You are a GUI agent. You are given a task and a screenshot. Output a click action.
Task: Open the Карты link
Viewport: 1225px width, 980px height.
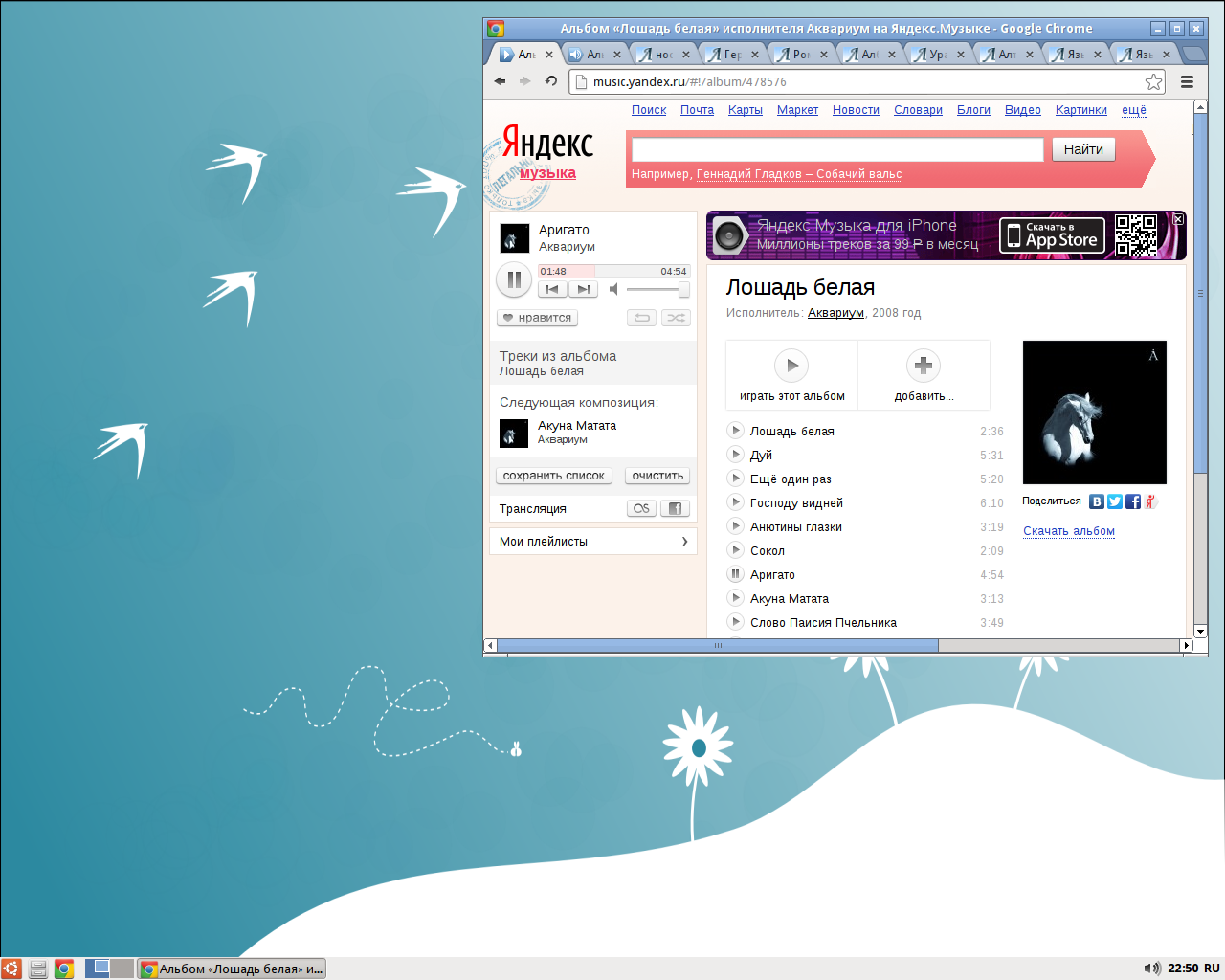pos(745,110)
